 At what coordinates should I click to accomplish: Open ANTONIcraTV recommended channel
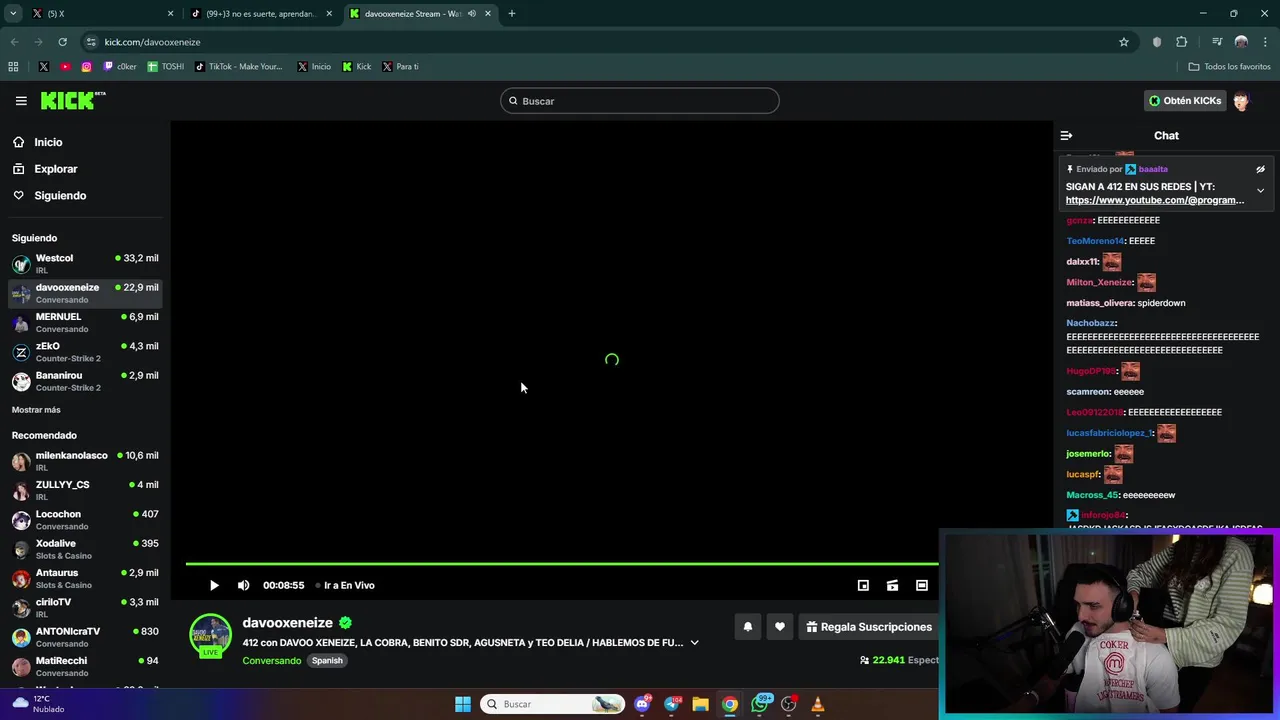pyautogui.click(x=85, y=637)
